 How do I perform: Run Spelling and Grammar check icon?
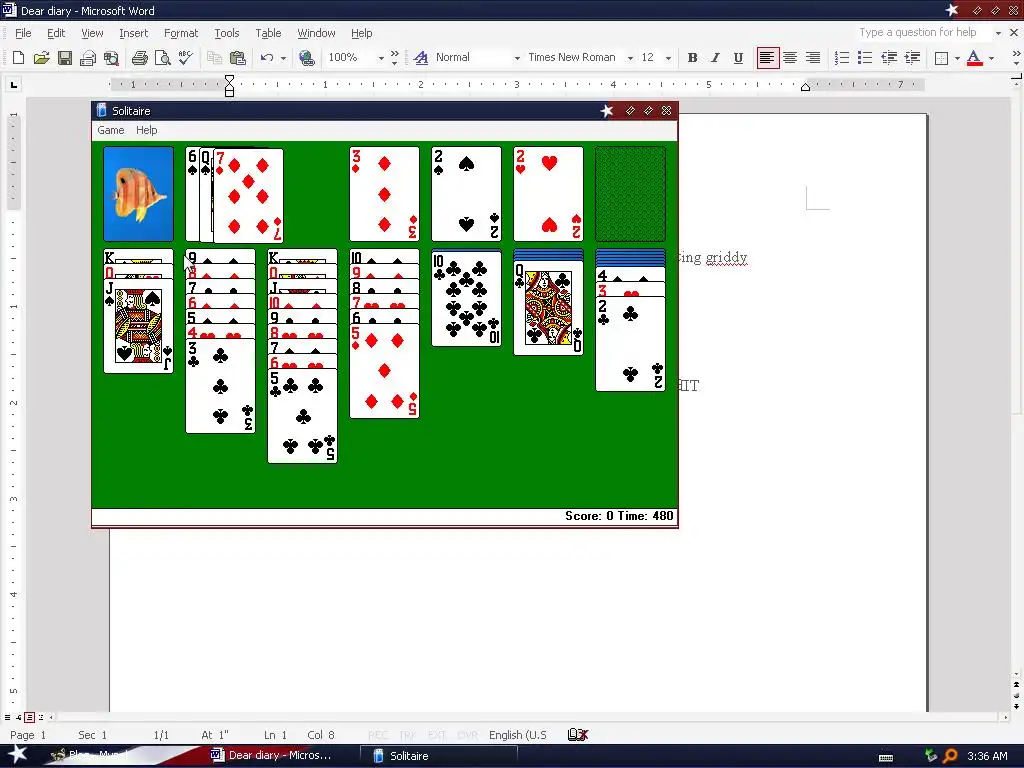click(x=186, y=57)
